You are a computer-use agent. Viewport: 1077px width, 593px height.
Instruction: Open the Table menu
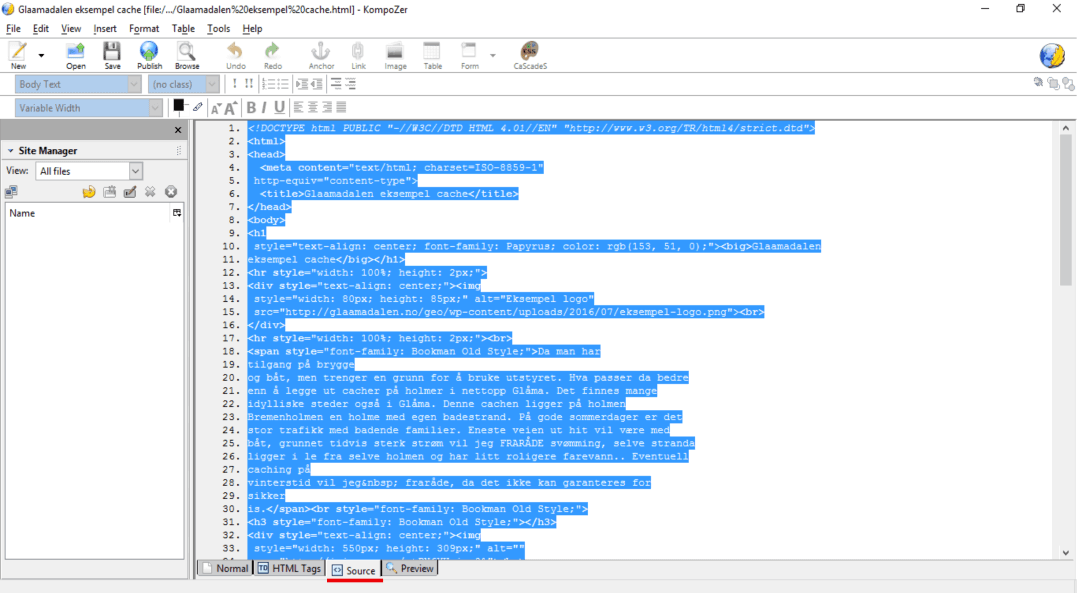(183, 29)
